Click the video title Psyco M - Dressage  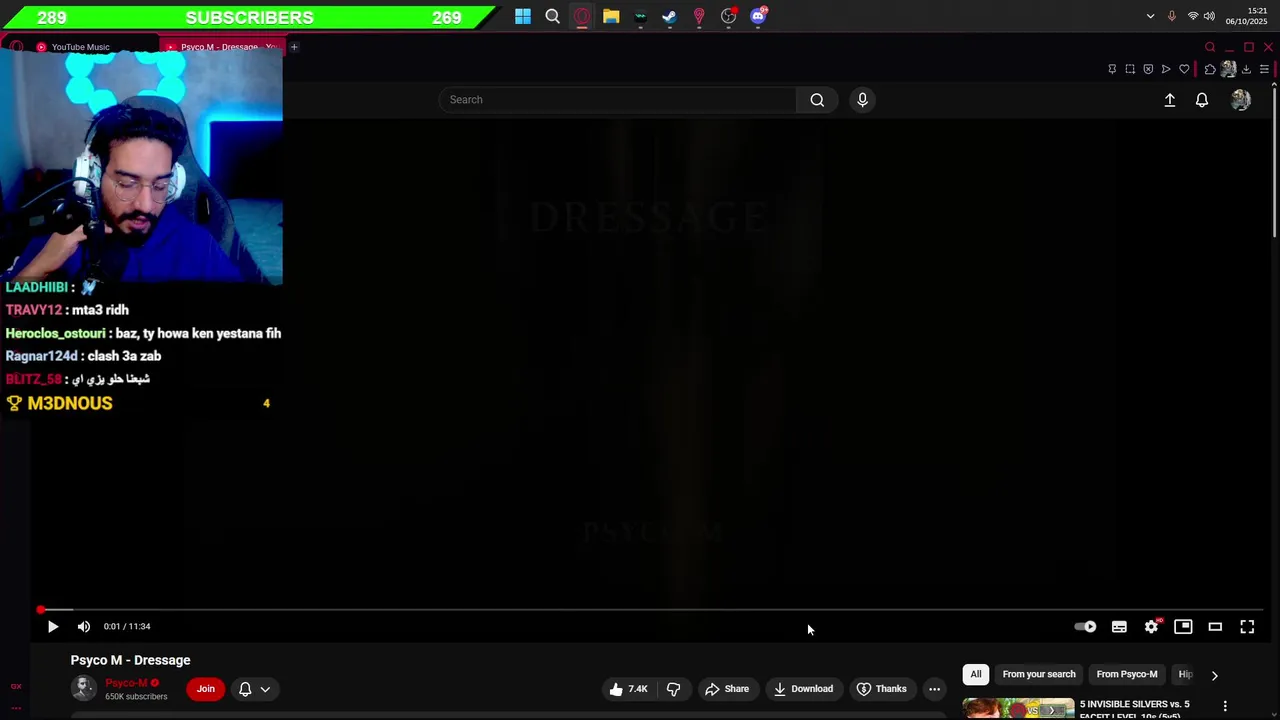(x=130, y=660)
